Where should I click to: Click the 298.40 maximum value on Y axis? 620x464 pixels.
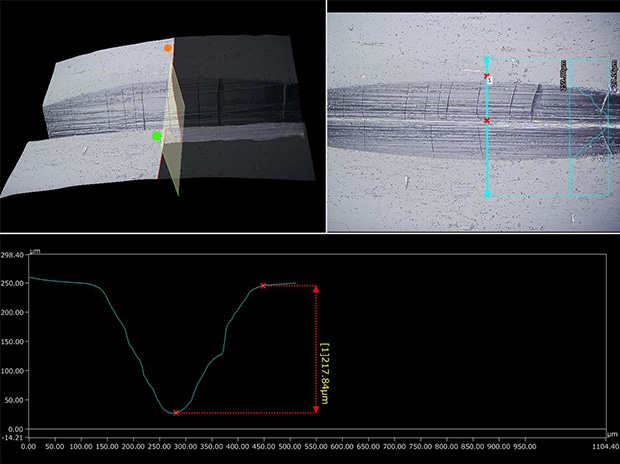tap(13, 255)
